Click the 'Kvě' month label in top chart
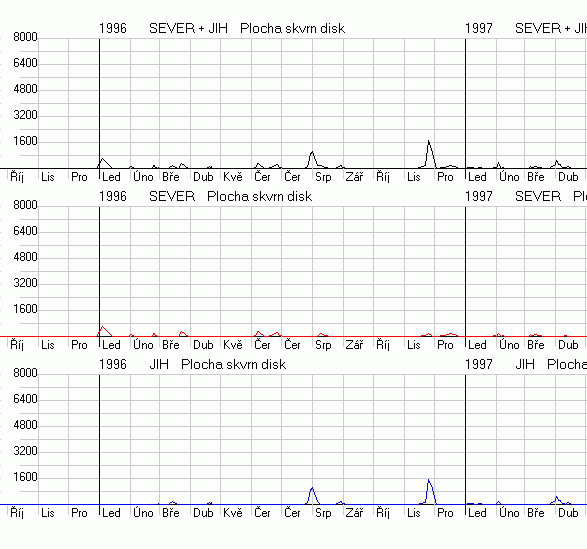 tap(233, 176)
